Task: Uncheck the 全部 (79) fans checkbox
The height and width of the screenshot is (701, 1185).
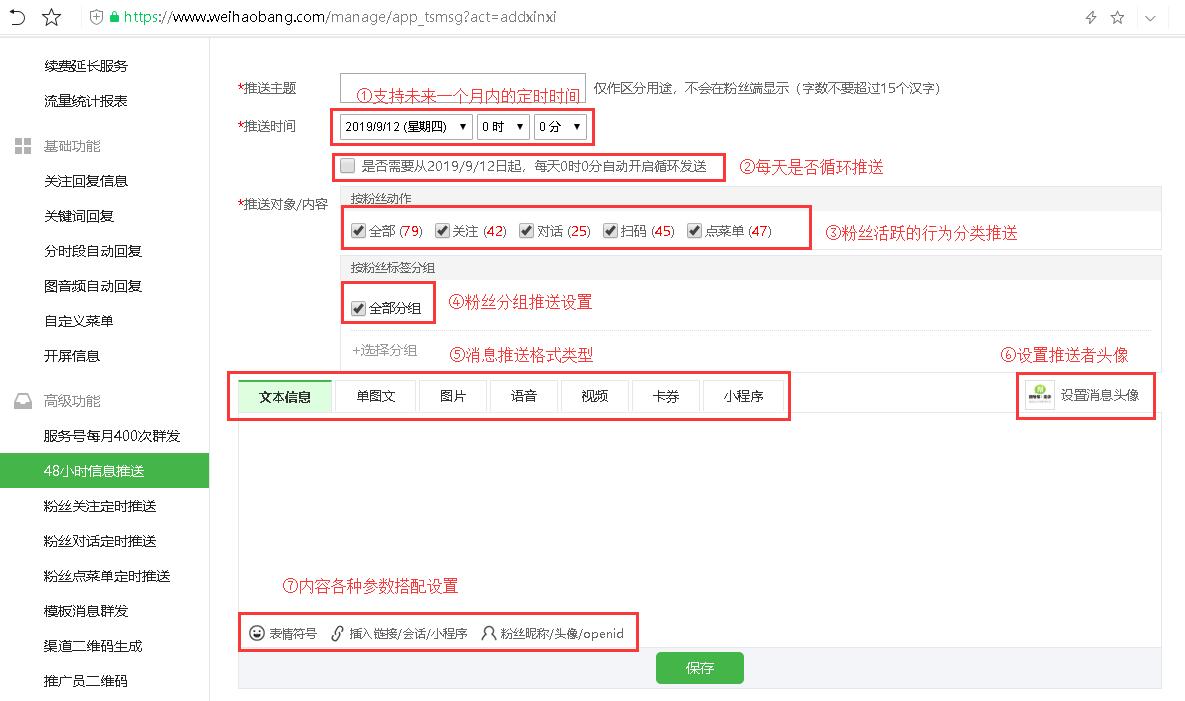Action: click(x=359, y=231)
